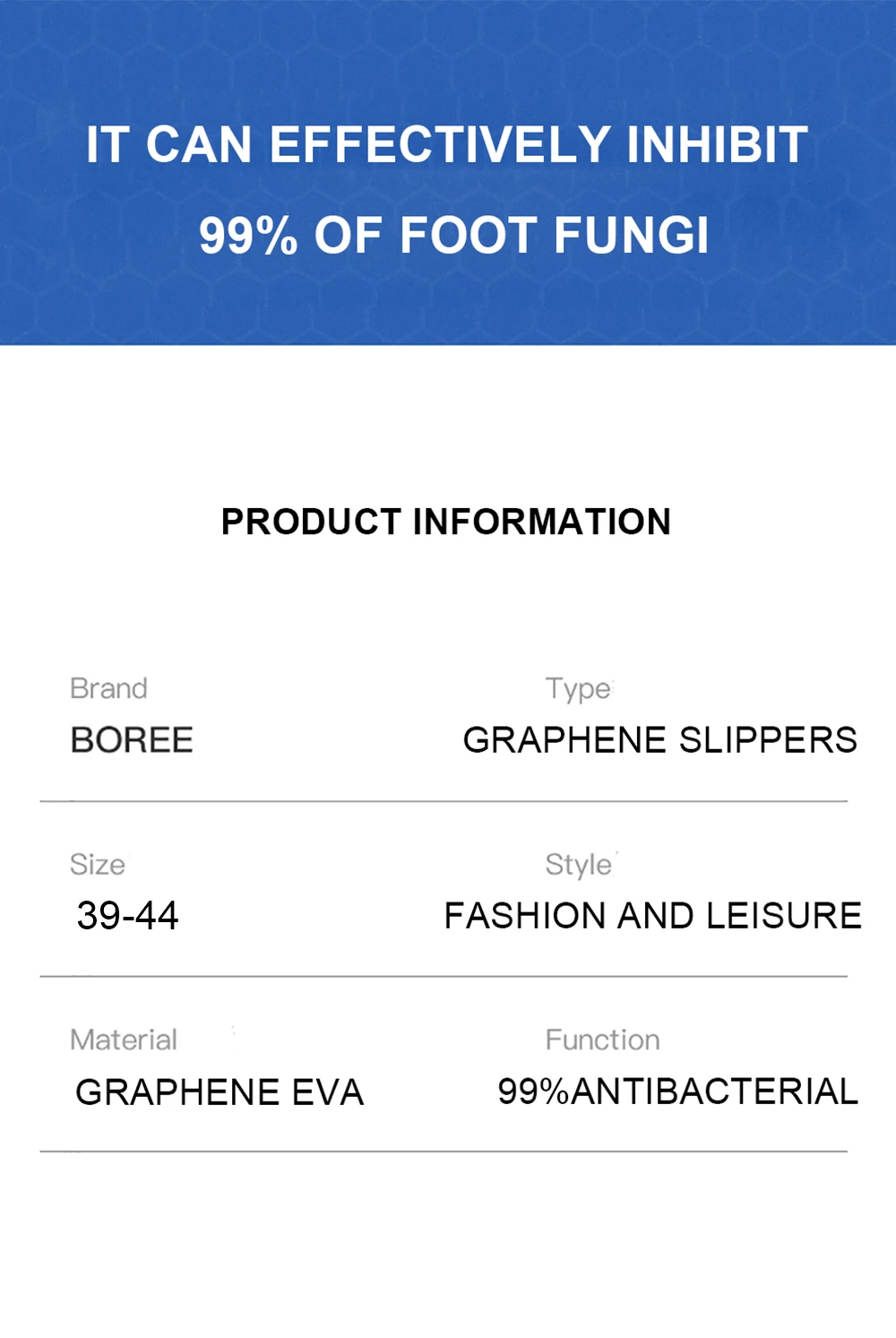The width and height of the screenshot is (896, 1338).
Task: Click the divider line below GRAPHENE EVA
Action: click(x=444, y=1152)
